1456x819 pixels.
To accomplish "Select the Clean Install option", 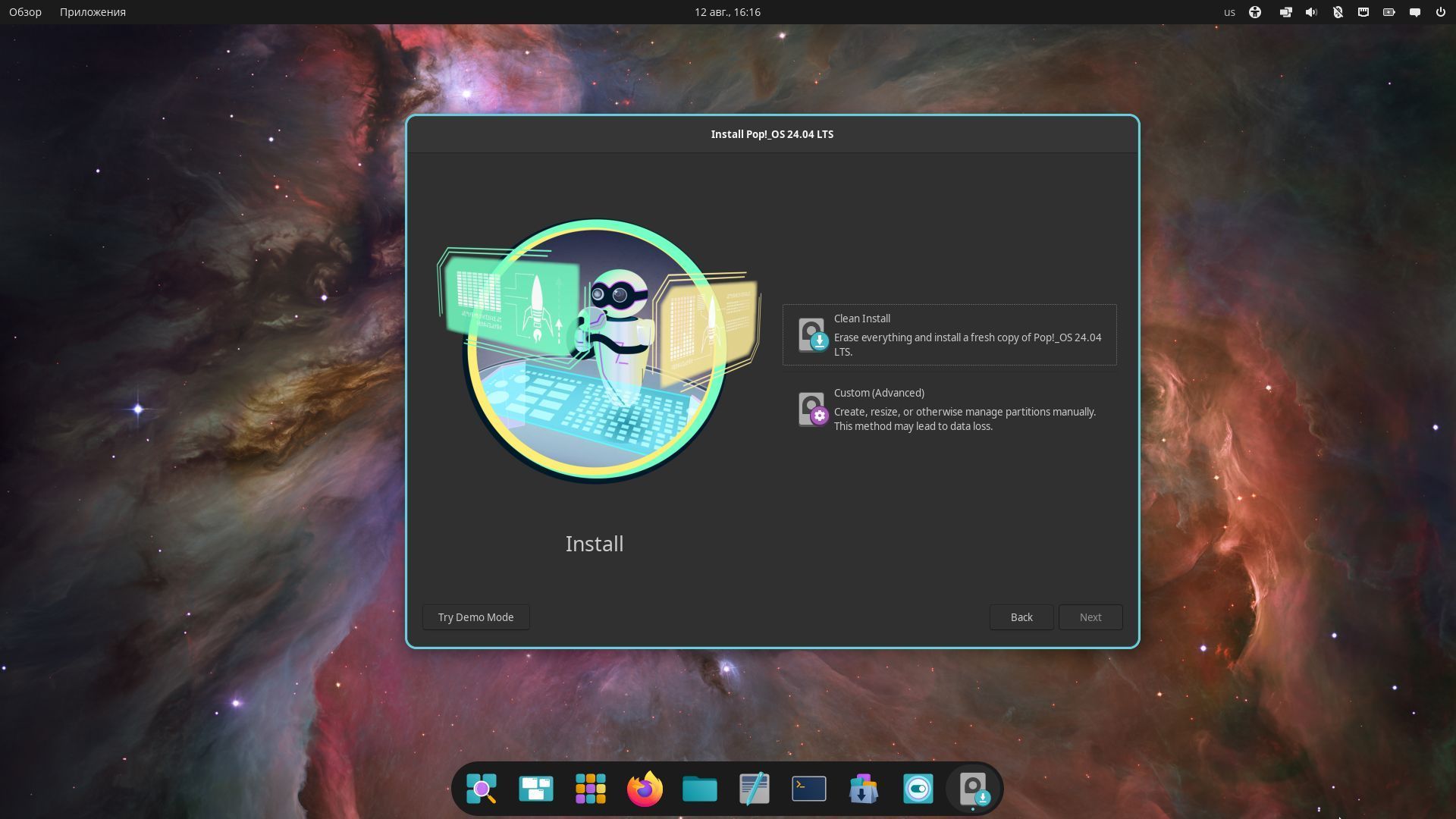I will click(949, 334).
